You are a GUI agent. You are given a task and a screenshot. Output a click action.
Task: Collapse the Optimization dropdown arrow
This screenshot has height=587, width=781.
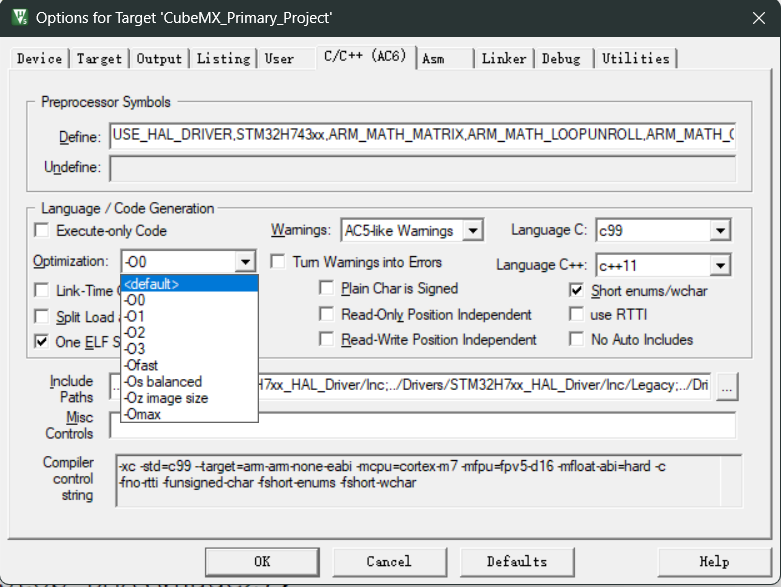(x=245, y=262)
